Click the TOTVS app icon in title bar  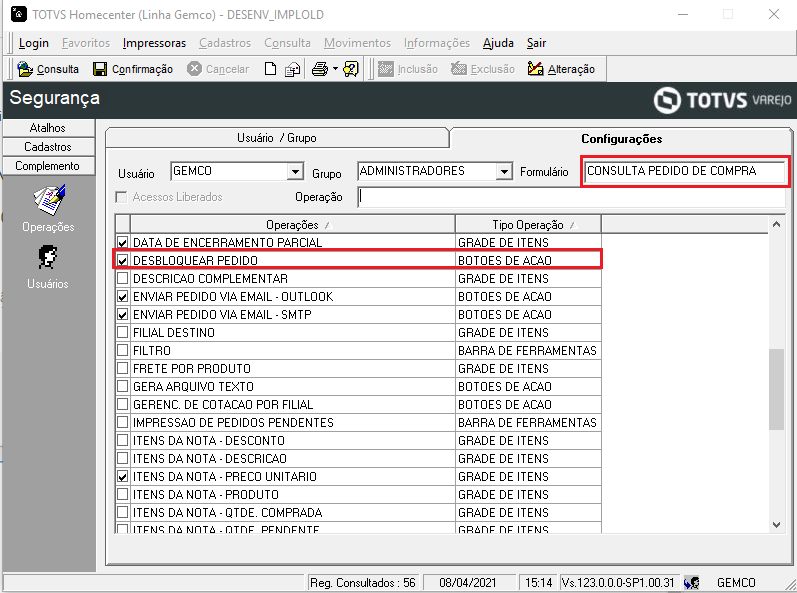(18, 14)
